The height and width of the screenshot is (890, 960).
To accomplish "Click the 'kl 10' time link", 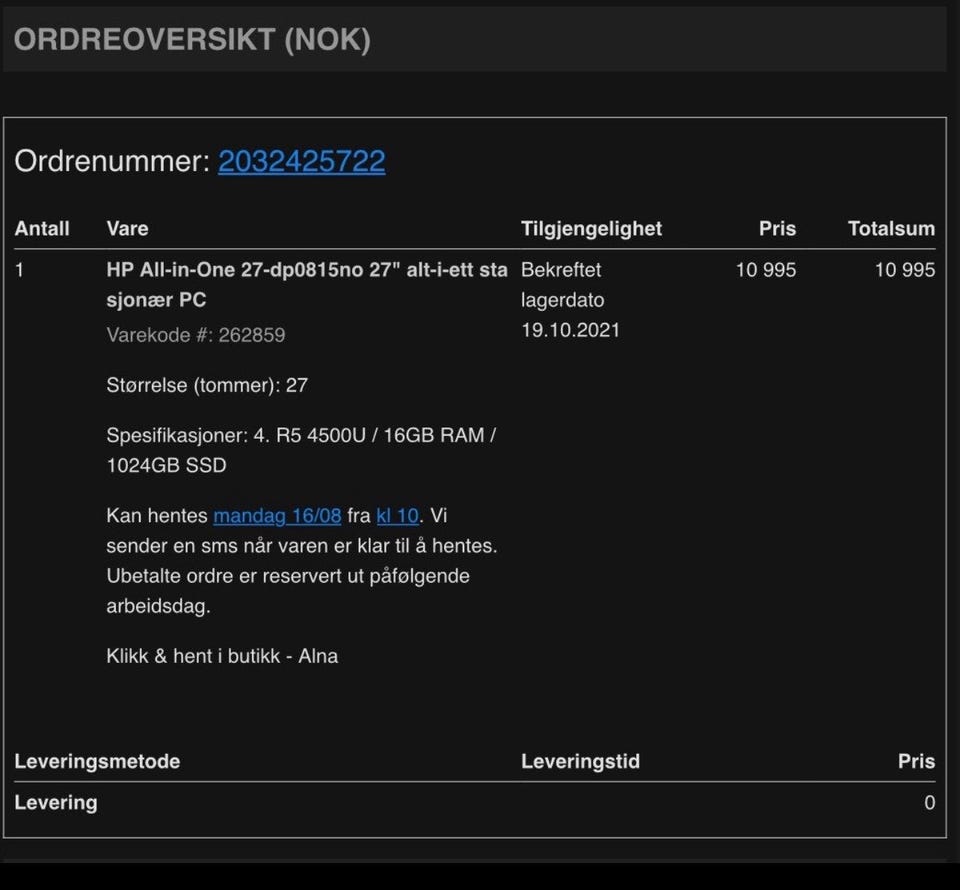I will point(397,515).
